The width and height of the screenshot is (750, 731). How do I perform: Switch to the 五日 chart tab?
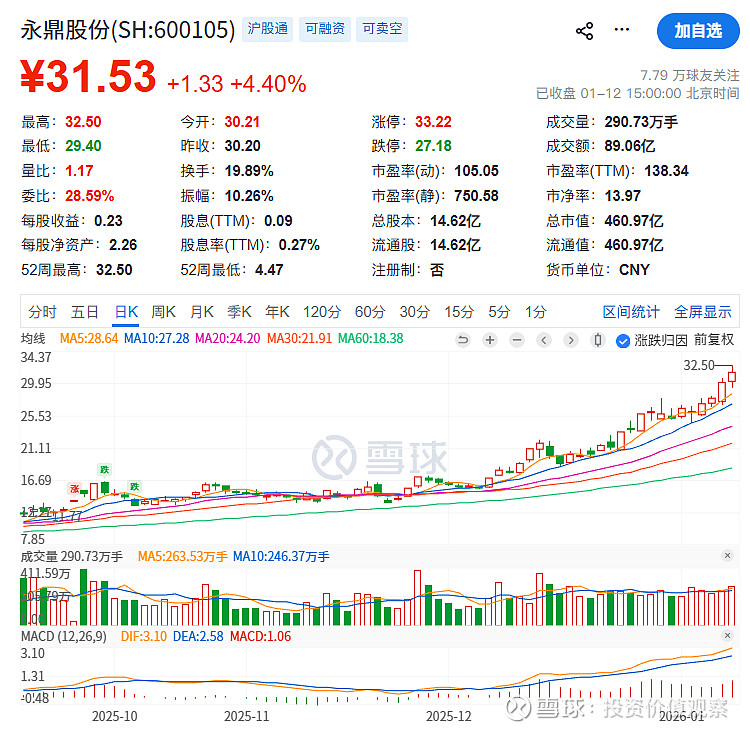pyautogui.click(x=85, y=312)
